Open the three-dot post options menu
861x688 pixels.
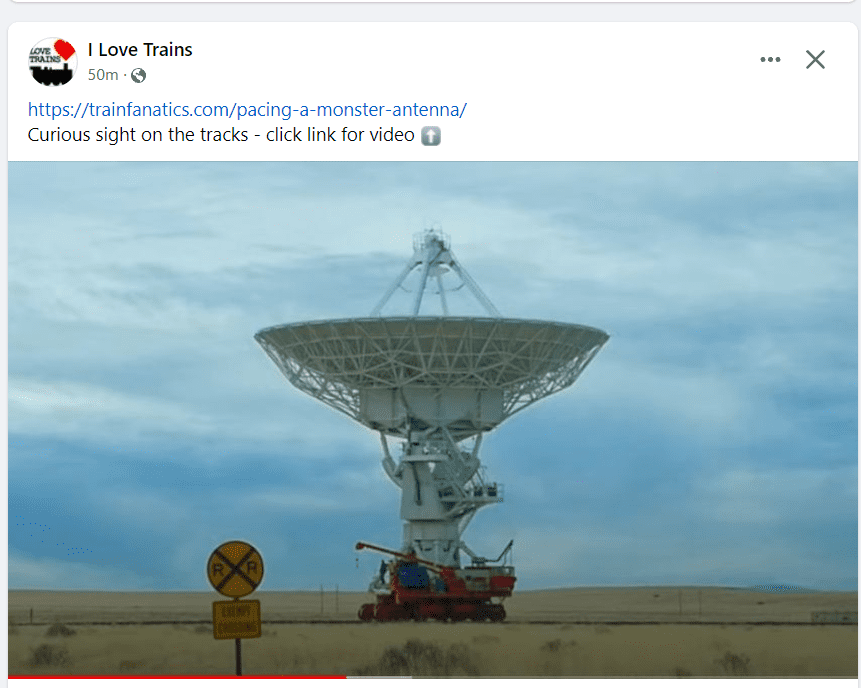[770, 59]
